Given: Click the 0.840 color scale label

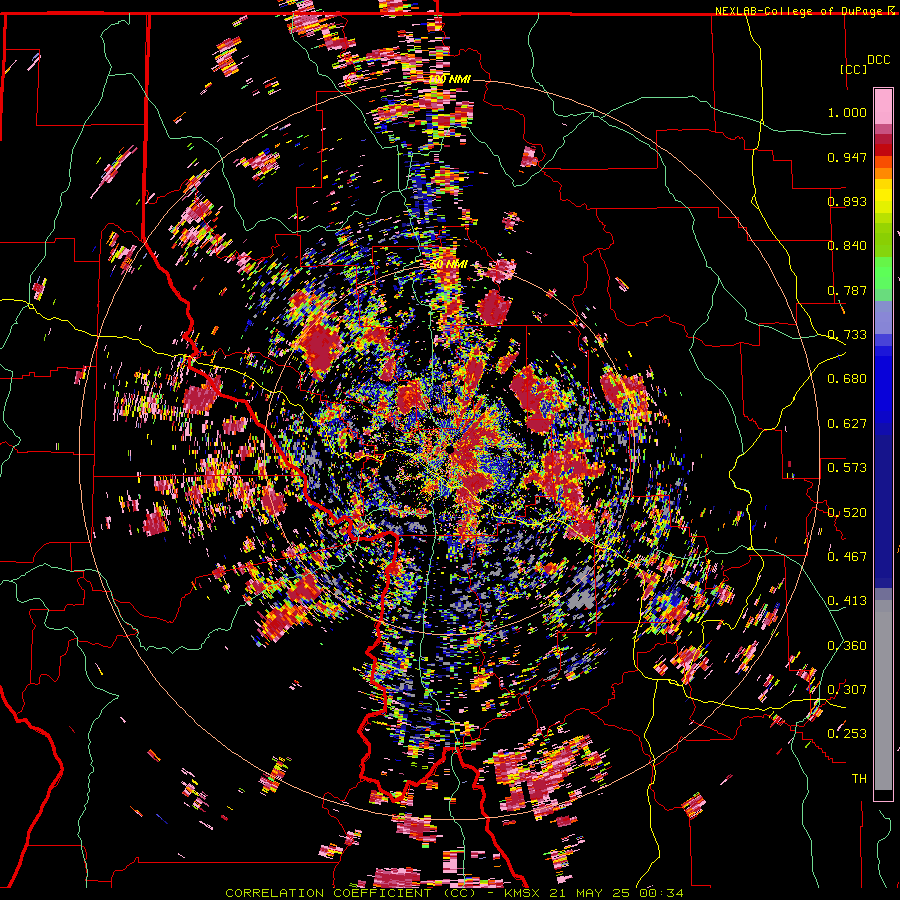Looking at the screenshot, I should tap(847, 246).
